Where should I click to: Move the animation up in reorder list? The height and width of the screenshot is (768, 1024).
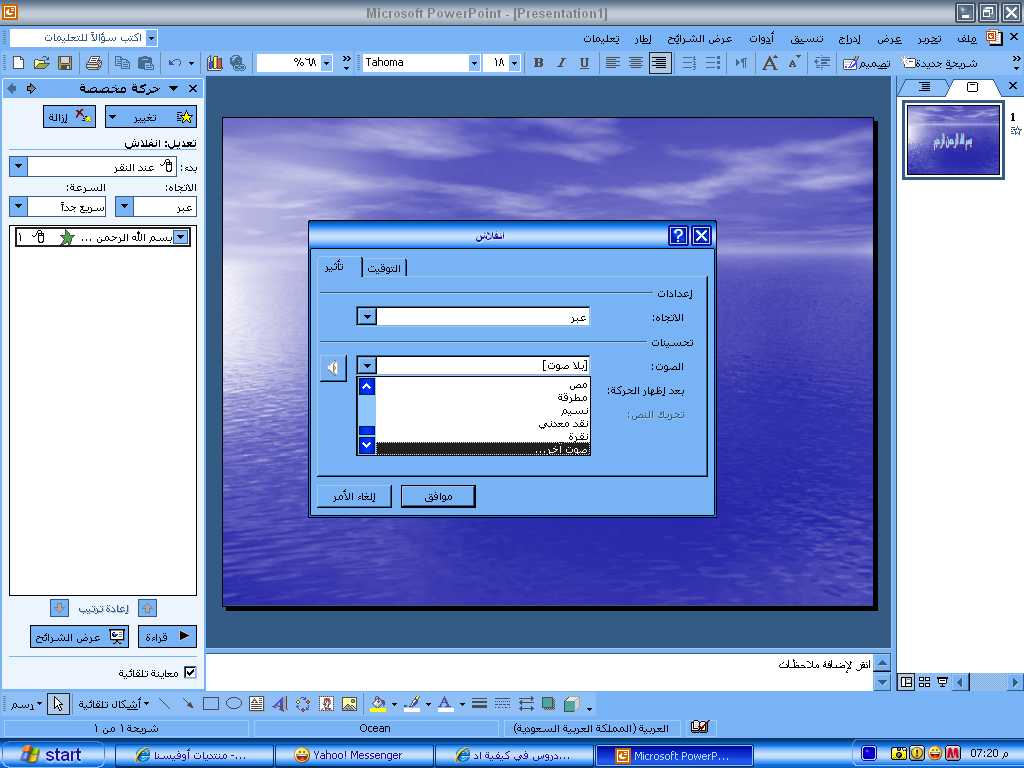tap(148, 608)
